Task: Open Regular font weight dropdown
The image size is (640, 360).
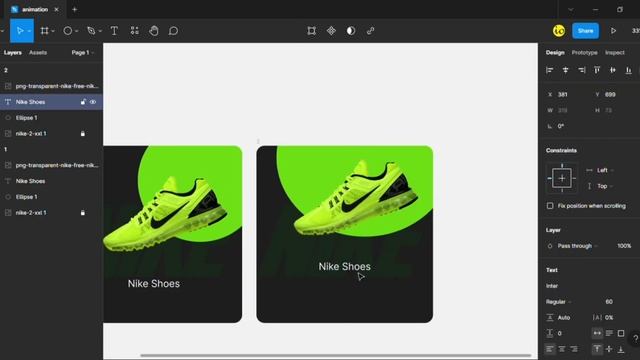Action: (558, 302)
